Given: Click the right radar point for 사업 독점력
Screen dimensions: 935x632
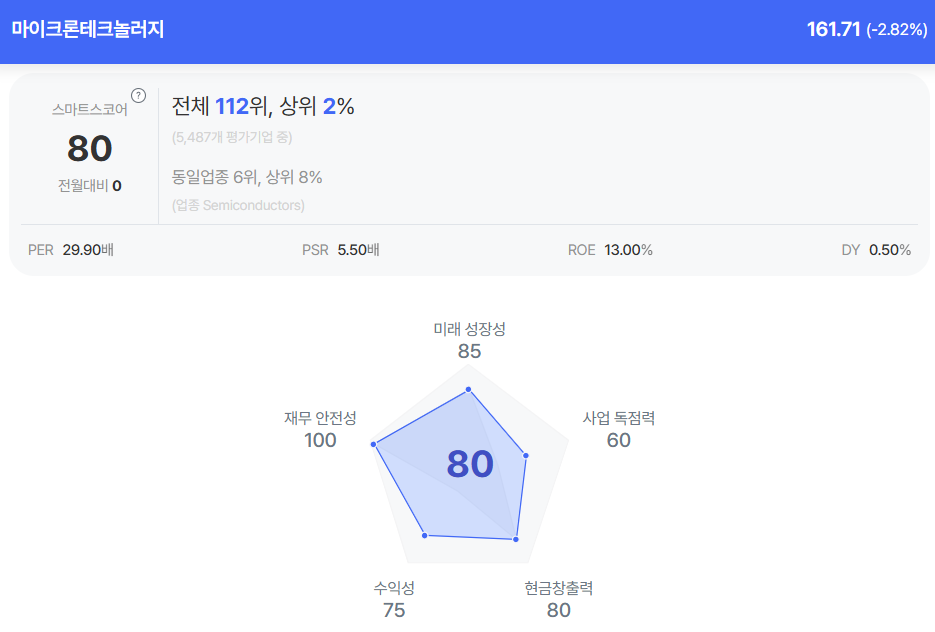Looking at the screenshot, I should (x=526, y=456).
